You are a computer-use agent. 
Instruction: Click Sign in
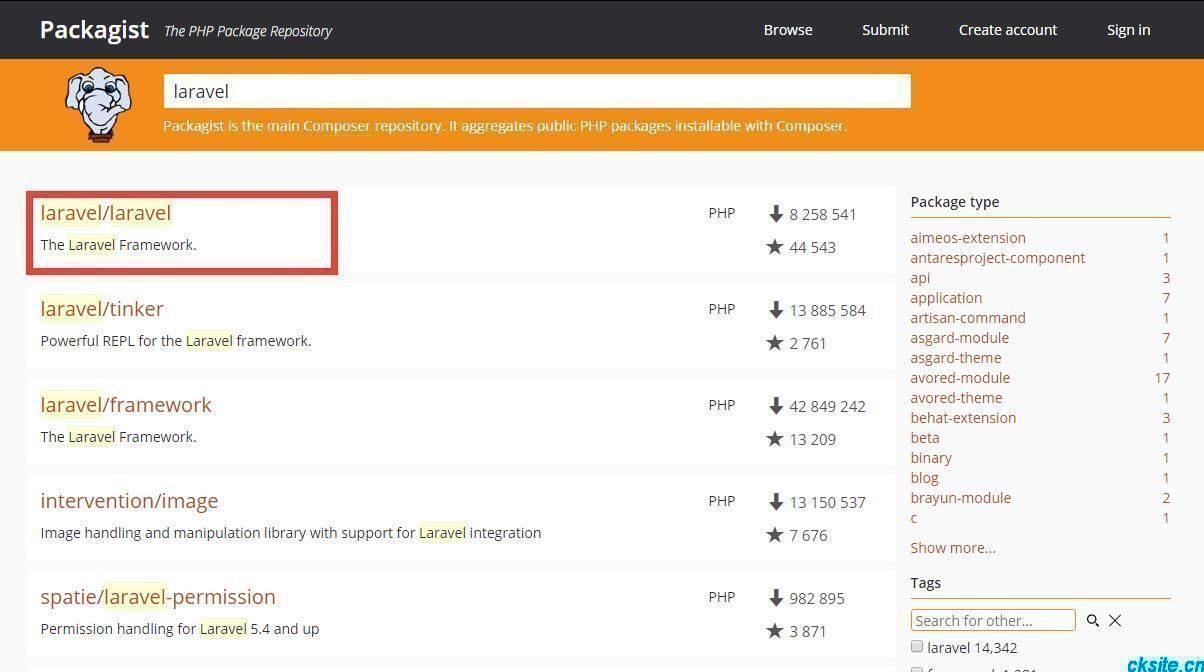click(x=1128, y=30)
